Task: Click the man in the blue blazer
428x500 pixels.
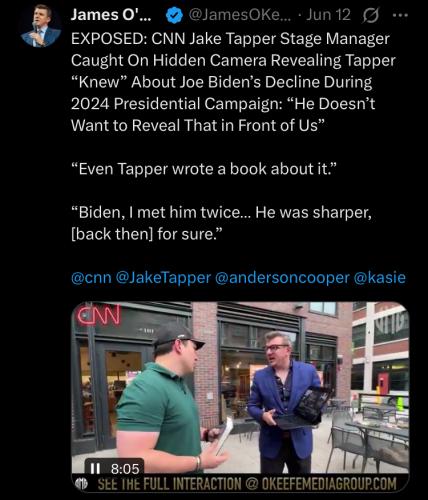Action: point(284,400)
